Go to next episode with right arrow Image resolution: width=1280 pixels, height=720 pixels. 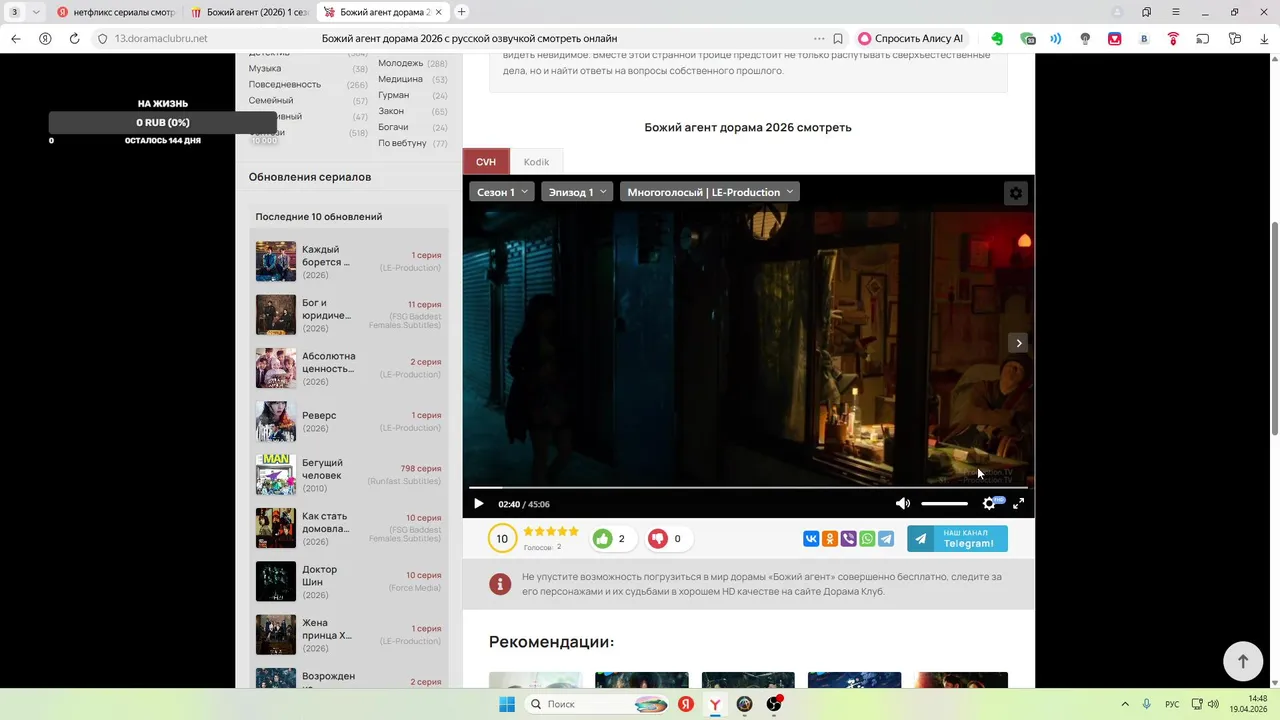tap(1018, 343)
